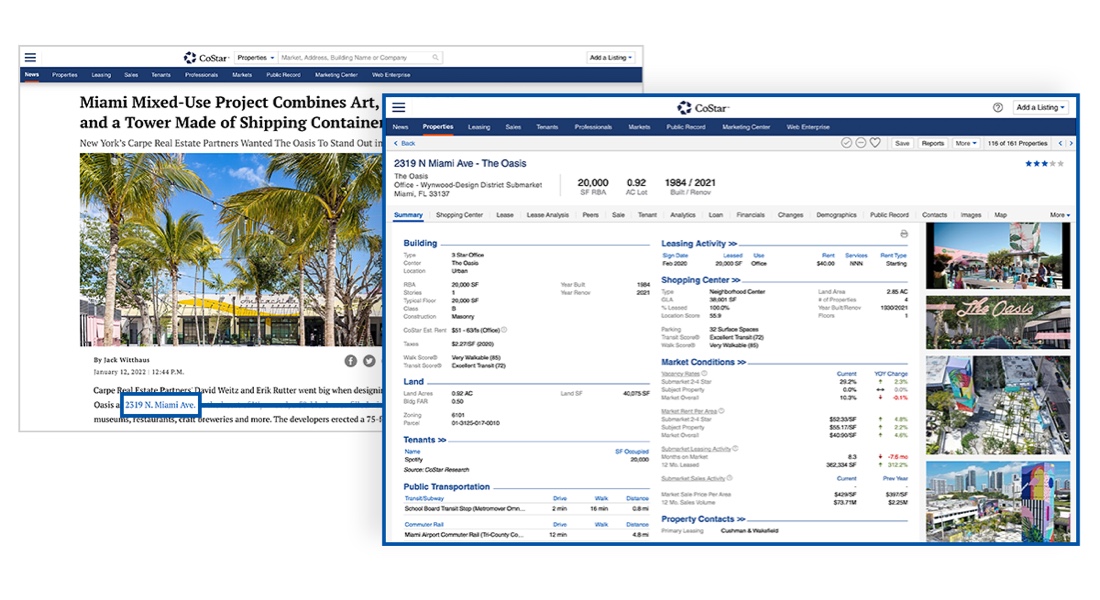Viewport: 1100px width, 600px height.
Task: Open The Oasis neon sign thumbnail
Action: (x=998, y=322)
